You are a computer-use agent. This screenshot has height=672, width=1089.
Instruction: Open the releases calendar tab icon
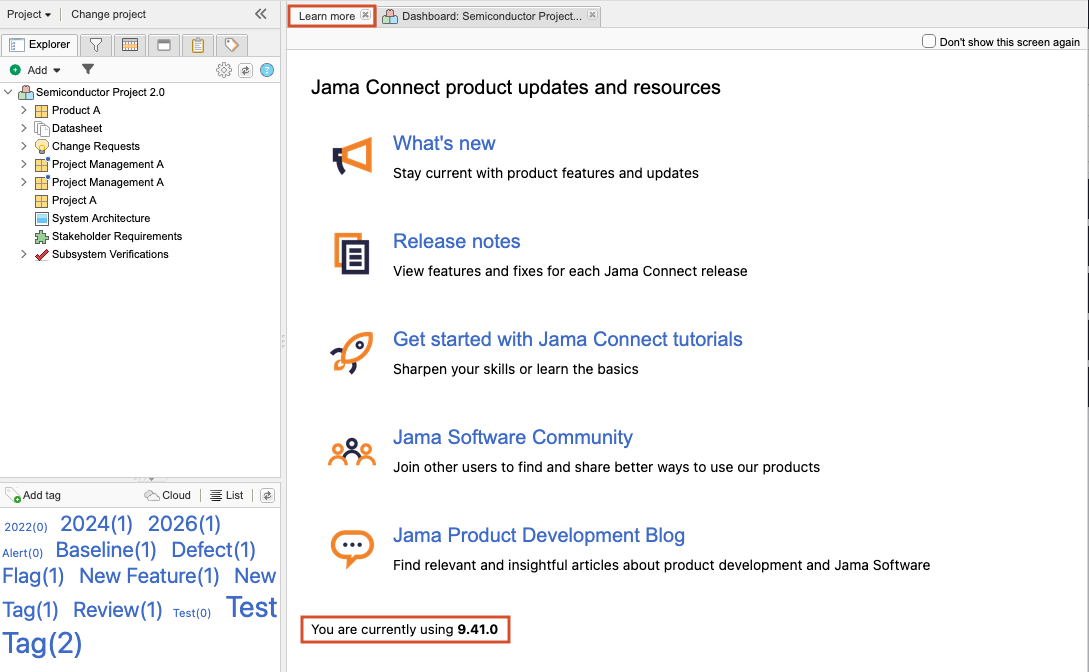coord(130,45)
